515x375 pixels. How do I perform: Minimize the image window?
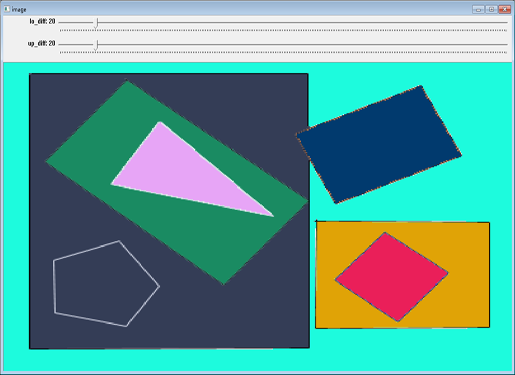tap(478, 9)
